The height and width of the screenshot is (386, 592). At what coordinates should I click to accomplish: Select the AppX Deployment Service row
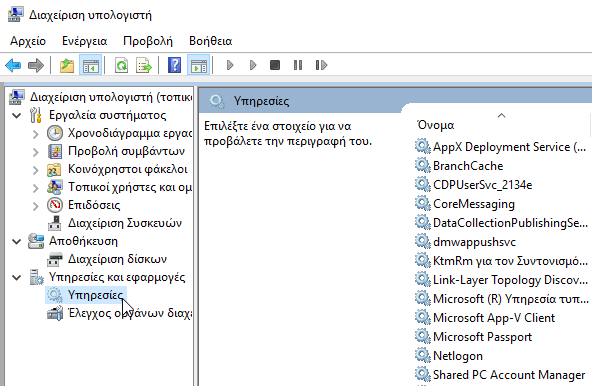(x=509, y=147)
